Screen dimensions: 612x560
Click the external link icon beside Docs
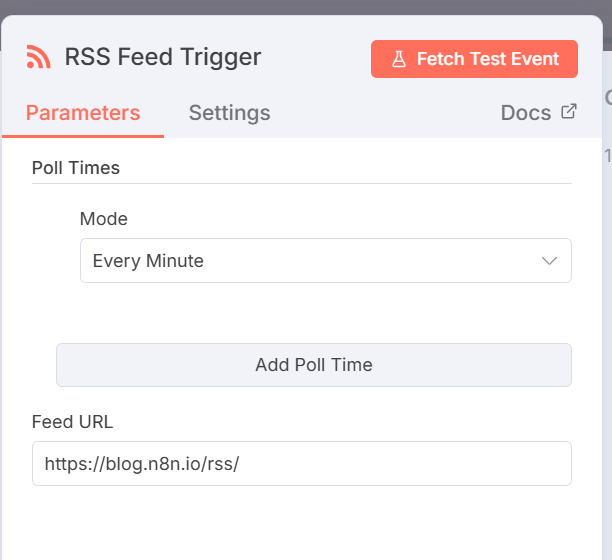569,111
